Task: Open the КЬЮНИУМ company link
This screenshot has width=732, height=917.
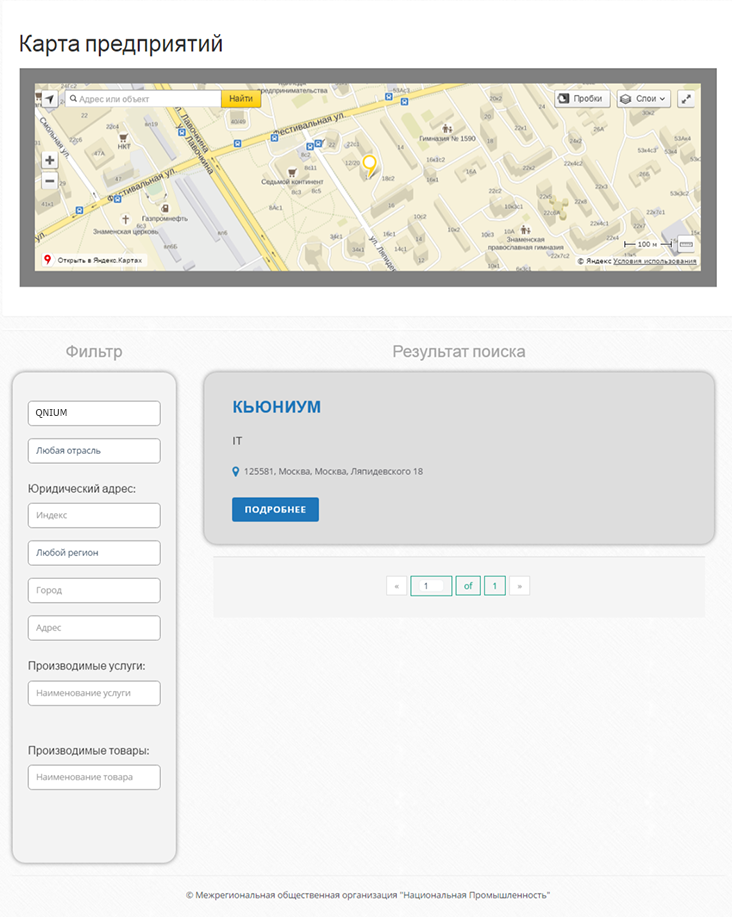Action: (x=277, y=406)
